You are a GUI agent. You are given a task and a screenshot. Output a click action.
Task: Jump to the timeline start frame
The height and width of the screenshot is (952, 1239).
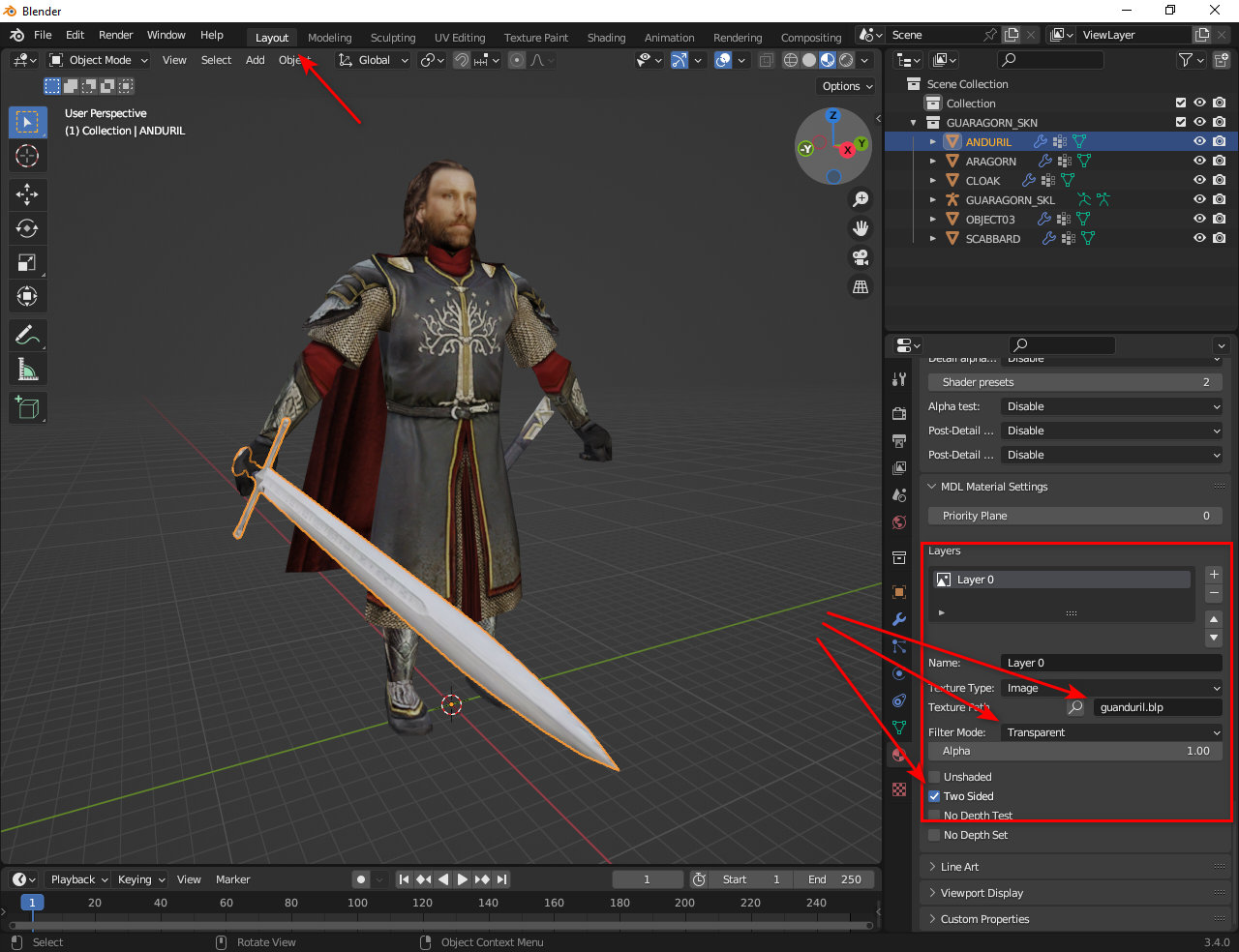pyautogui.click(x=405, y=879)
